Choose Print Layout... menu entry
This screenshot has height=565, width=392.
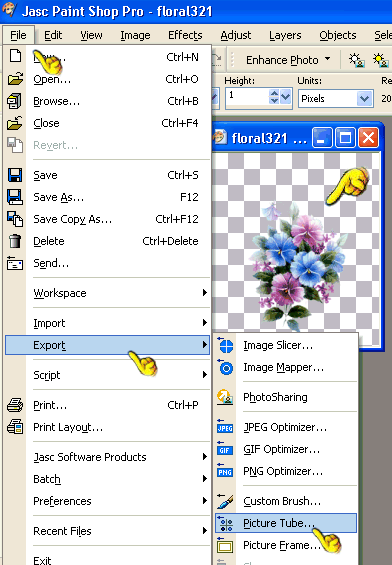coord(107,427)
